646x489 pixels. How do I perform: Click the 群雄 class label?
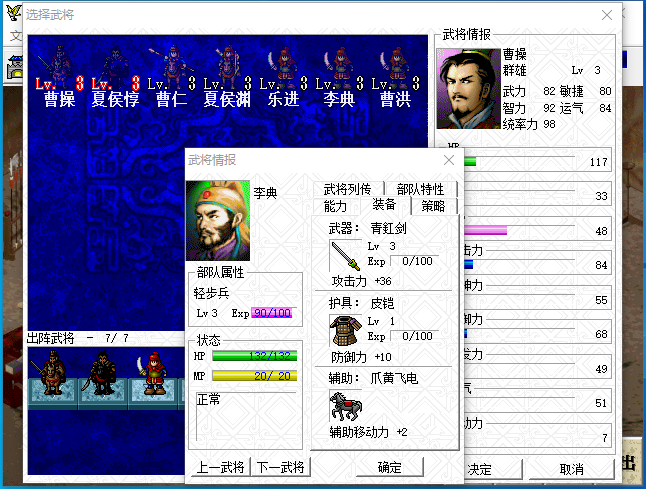click(515, 70)
